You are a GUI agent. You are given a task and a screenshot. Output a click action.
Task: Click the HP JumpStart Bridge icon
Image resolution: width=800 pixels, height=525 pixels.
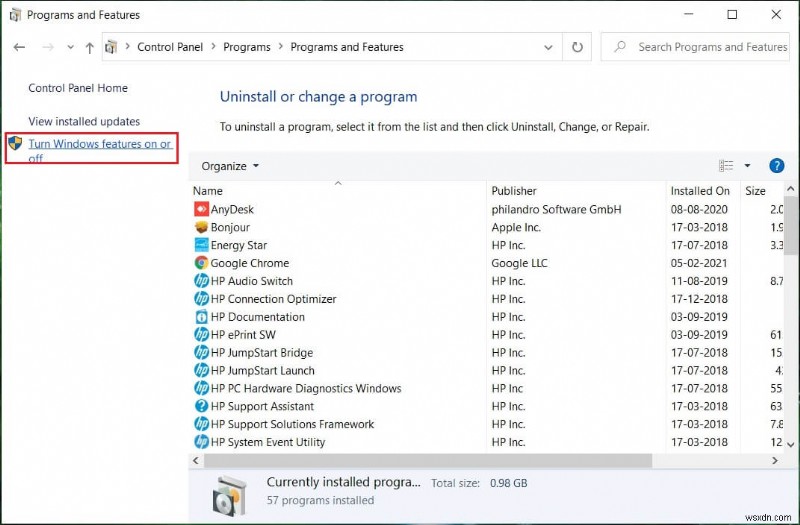202,353
